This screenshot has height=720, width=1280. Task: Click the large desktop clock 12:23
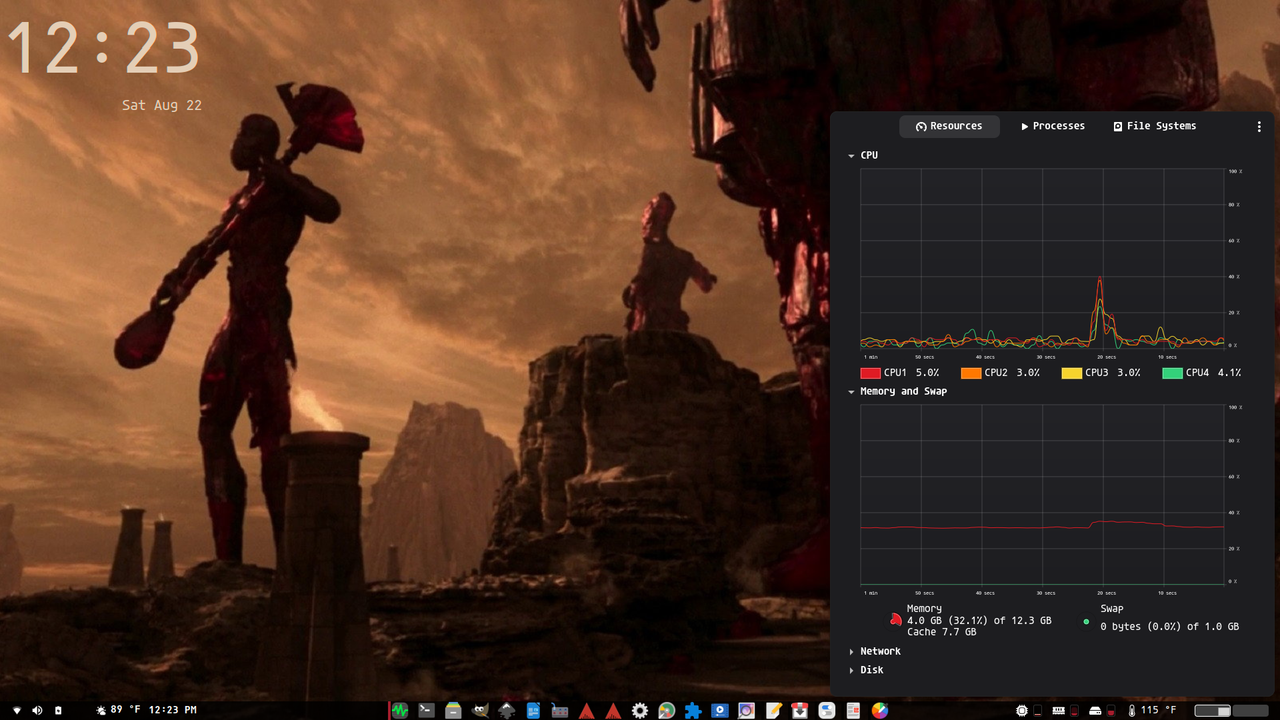(x=104, y=48)
